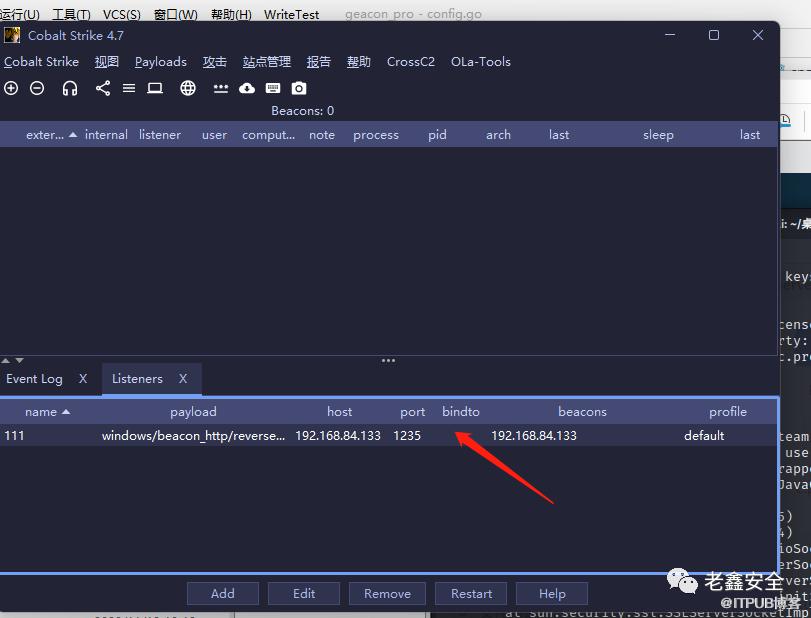This screenshot has width=811, height=618.
Task: Click the minus disconnect icon in toolbar
Action: (37, 88)
